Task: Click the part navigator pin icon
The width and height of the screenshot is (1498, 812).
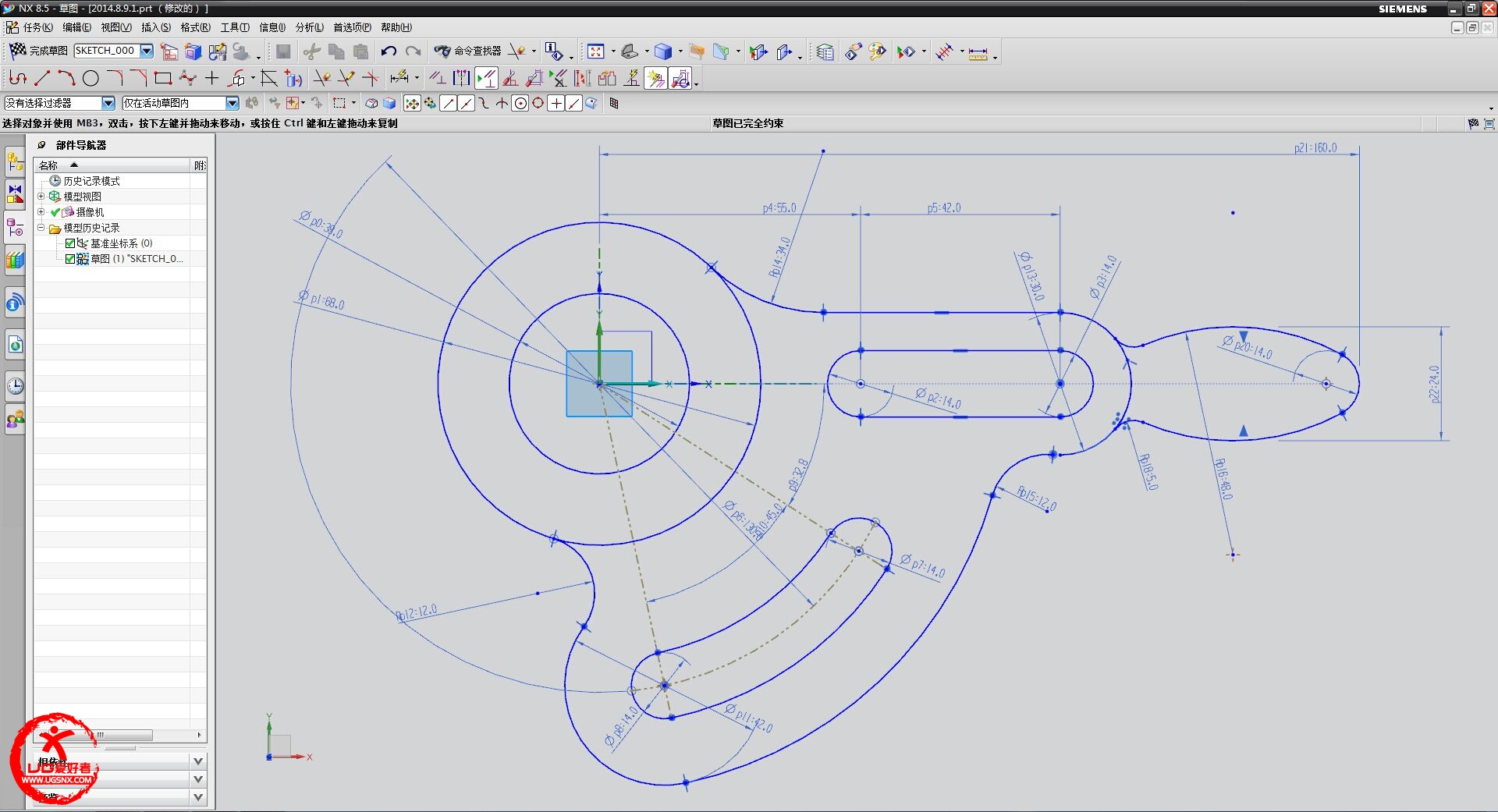Action: 42,145
